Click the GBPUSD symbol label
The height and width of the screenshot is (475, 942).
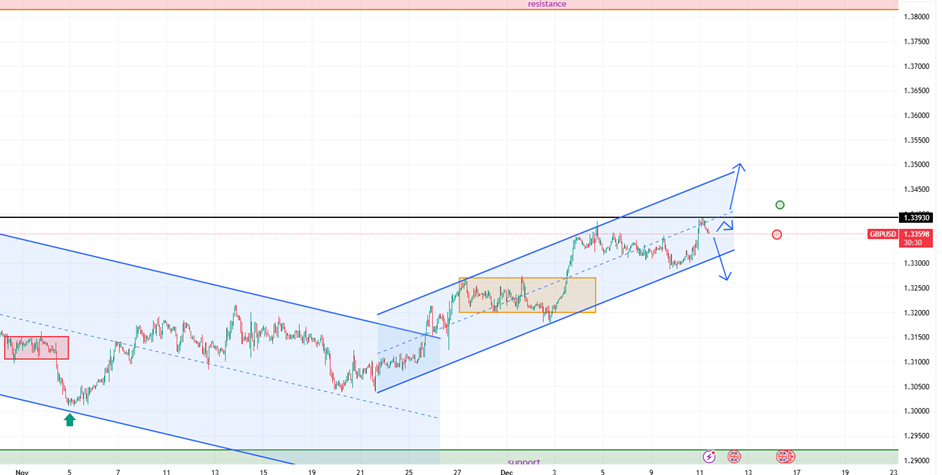coord(882,234)
